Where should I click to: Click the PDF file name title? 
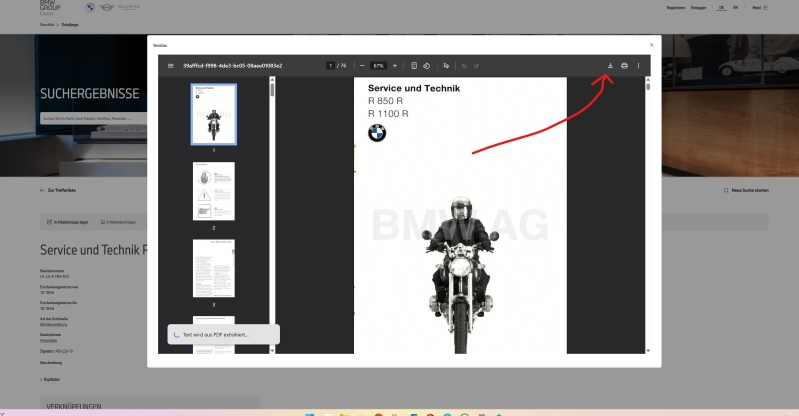point(232,66)
